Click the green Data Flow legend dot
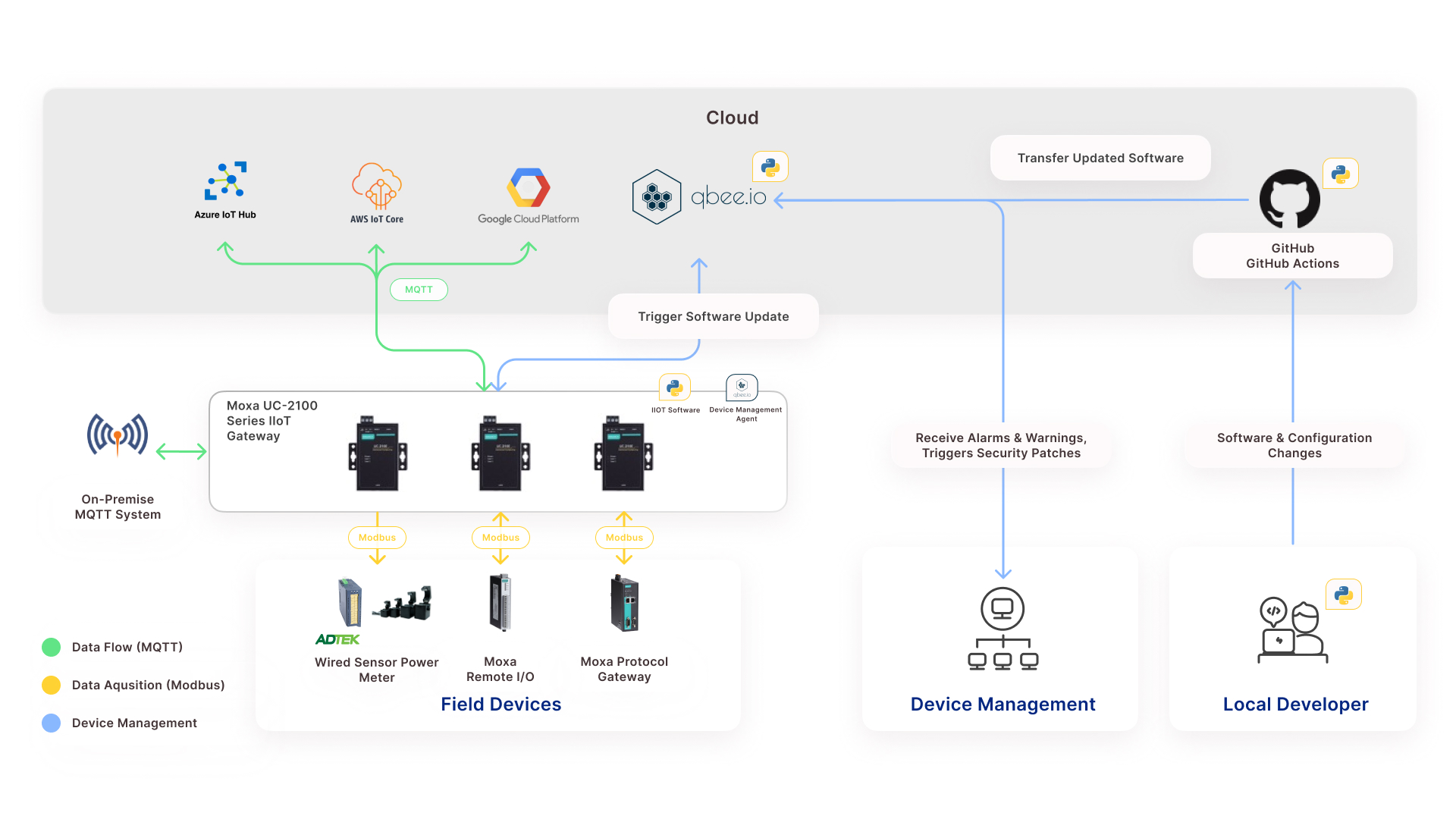The height and width of the screenshot is (819, 1456). pos(52,647)
